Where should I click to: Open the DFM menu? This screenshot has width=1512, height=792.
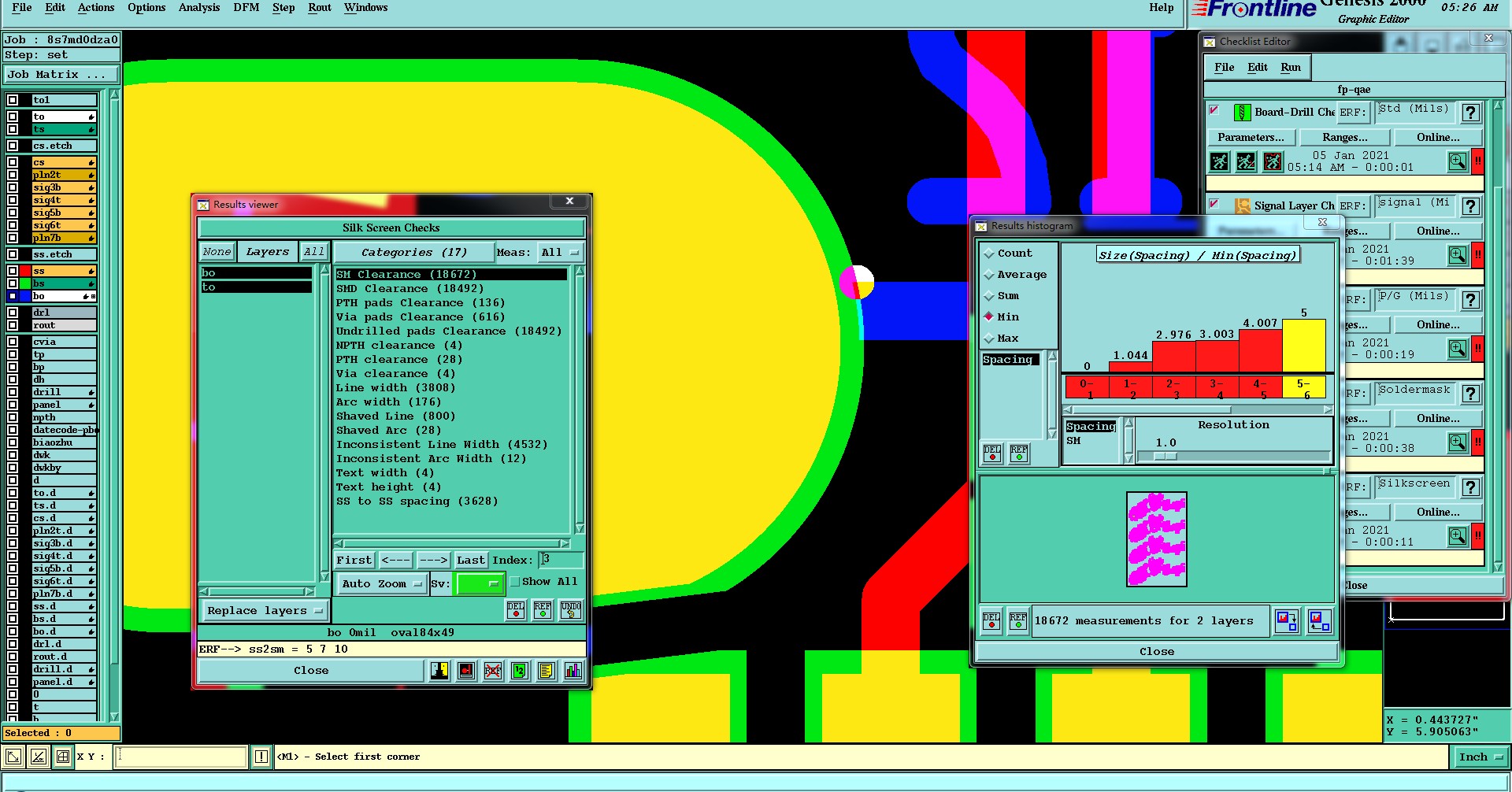coord(246,8)
